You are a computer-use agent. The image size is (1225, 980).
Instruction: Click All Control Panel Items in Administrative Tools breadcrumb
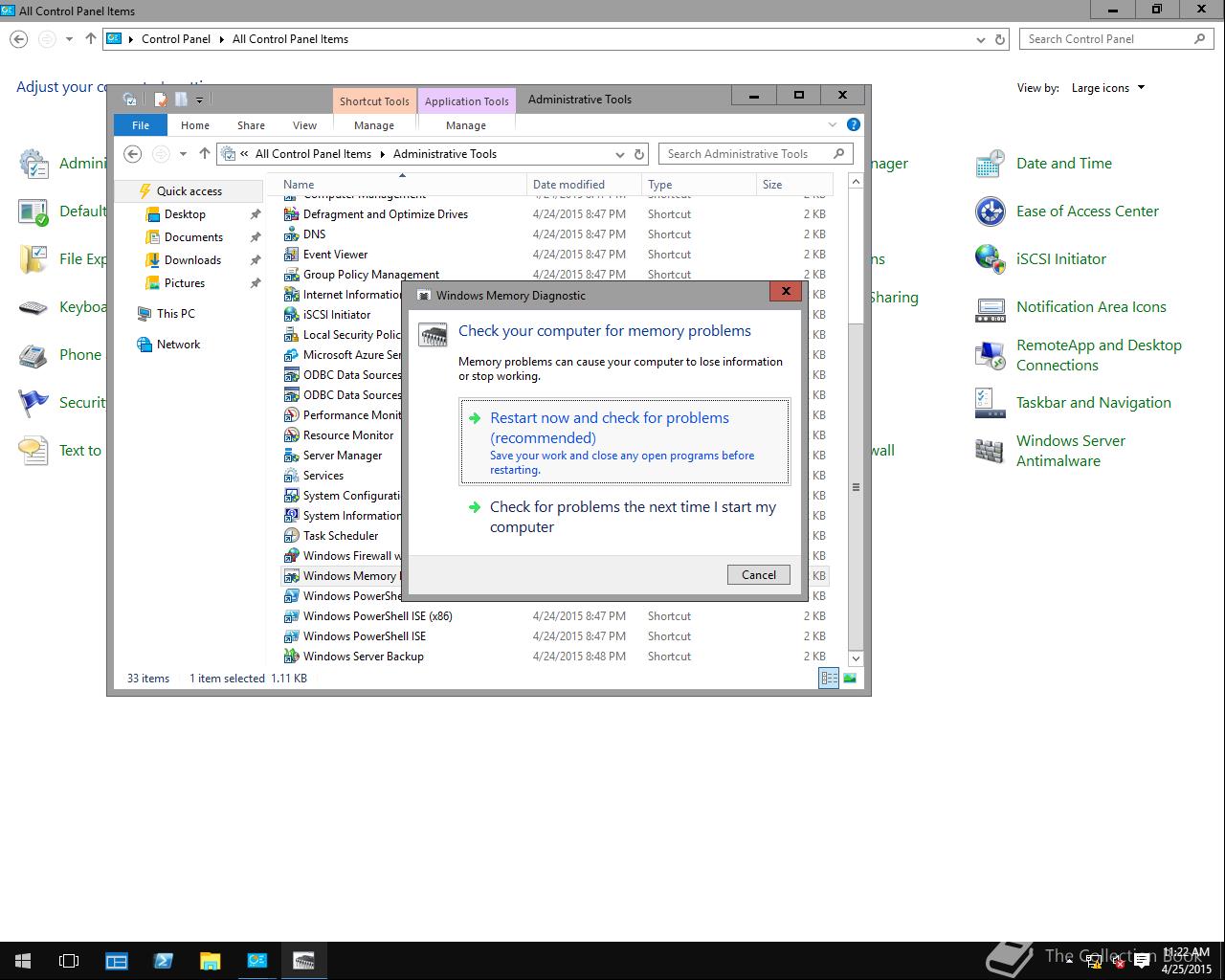(313, 154)
